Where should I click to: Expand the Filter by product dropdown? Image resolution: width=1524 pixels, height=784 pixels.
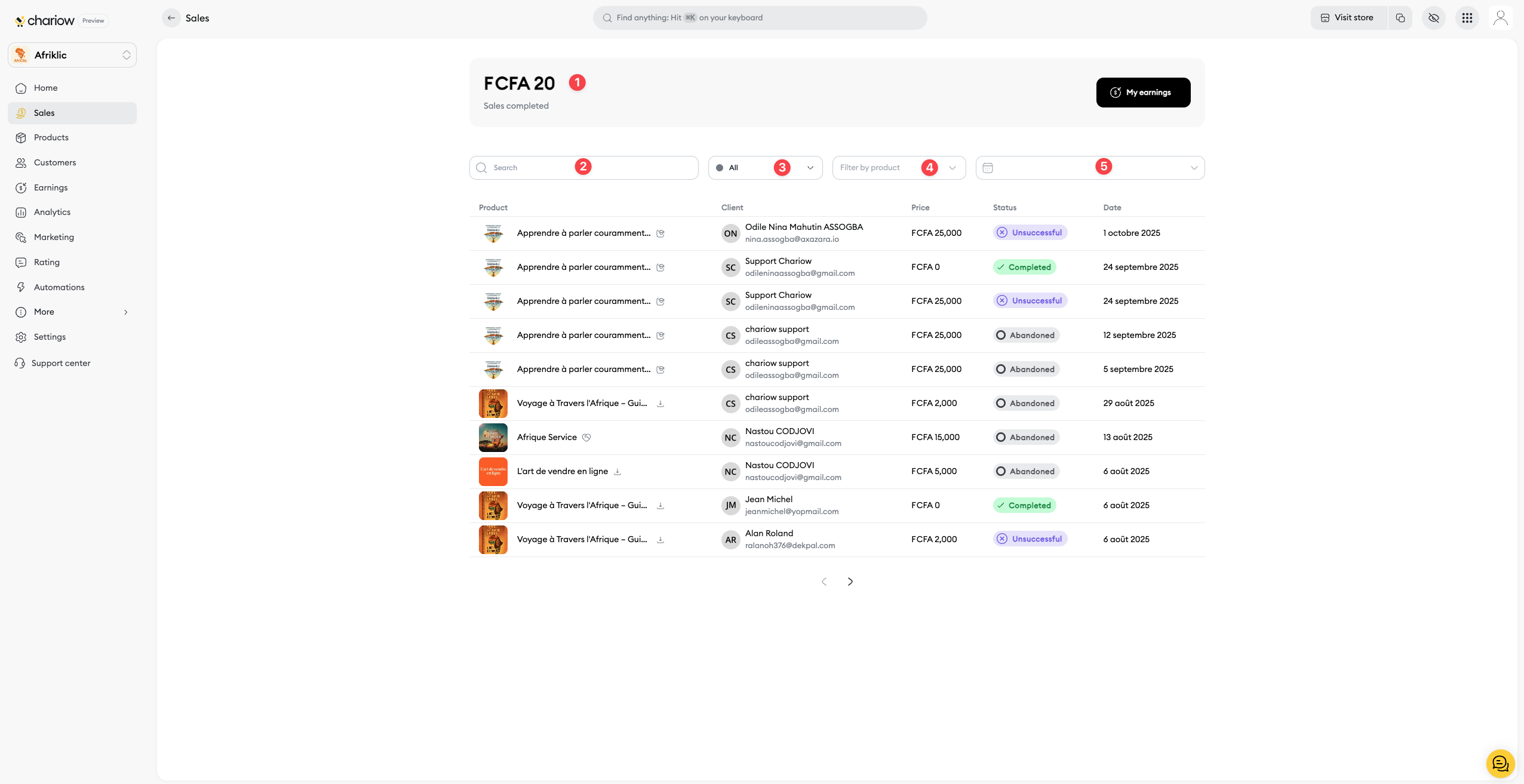[x=898, y=168]
